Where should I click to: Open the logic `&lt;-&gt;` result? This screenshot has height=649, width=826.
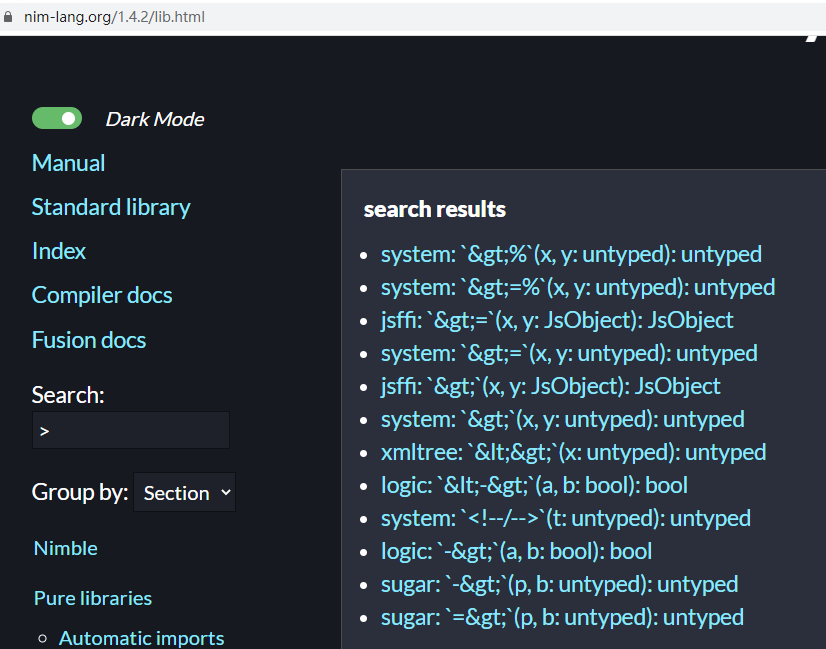click(532, 485)
